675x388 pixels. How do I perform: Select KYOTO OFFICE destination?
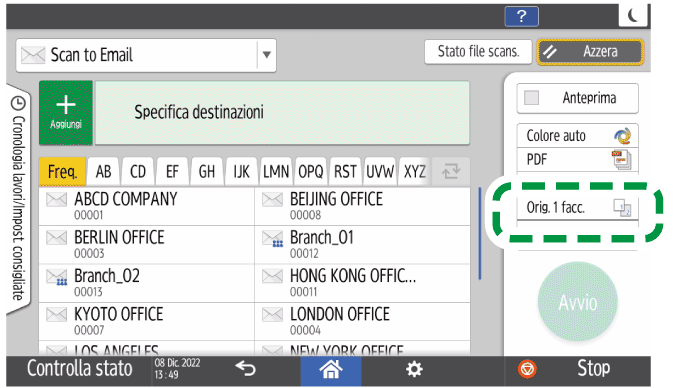tap(147, 321)
